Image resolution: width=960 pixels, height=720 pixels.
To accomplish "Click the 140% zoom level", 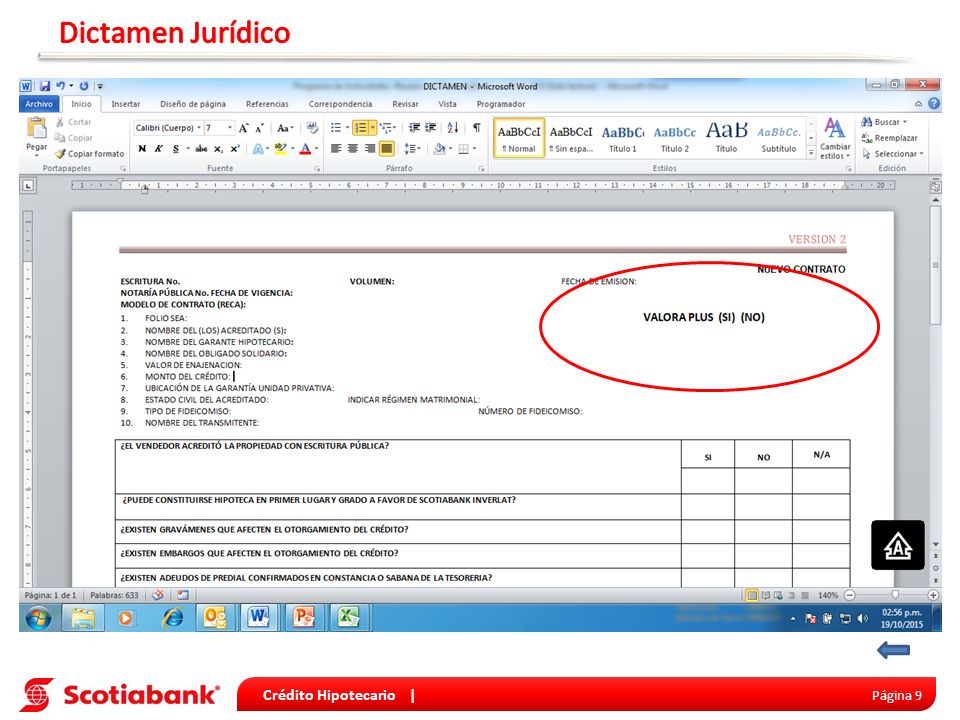I will tap(828, 595).
